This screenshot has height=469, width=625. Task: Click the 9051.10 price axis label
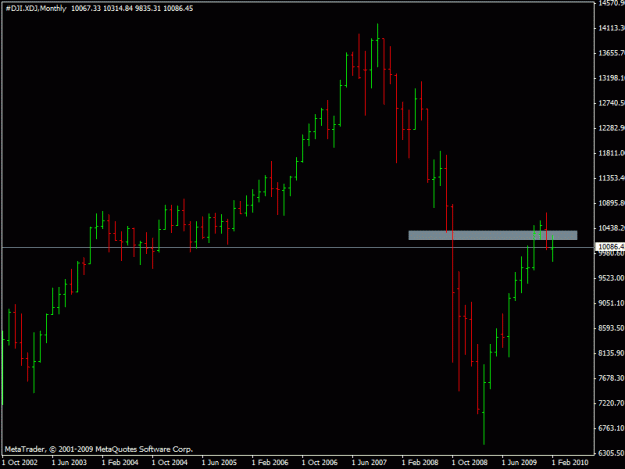click(x=611, y=303)
